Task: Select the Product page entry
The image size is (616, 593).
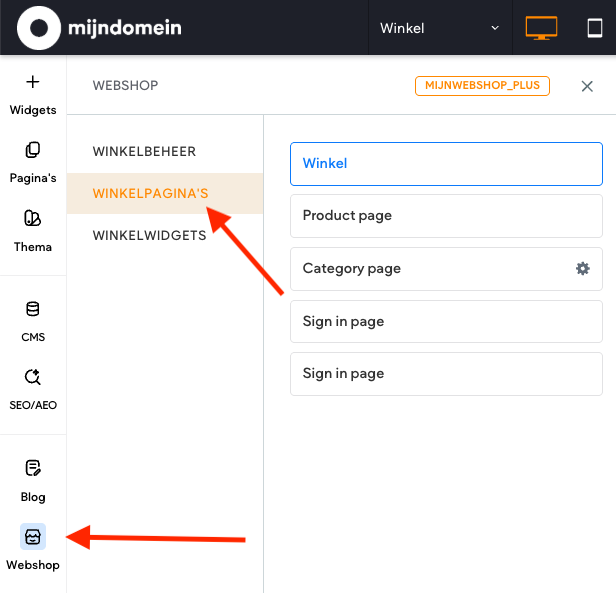Action: coord(446,216)
